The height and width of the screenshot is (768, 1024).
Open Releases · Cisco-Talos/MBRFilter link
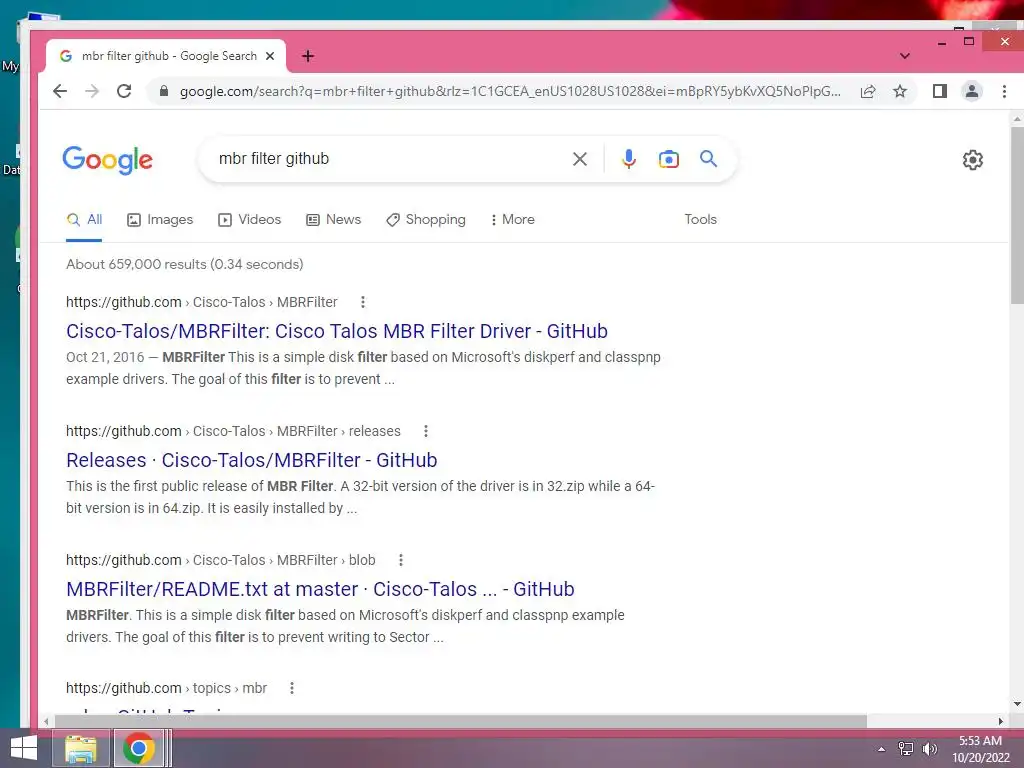coord(251,460)
